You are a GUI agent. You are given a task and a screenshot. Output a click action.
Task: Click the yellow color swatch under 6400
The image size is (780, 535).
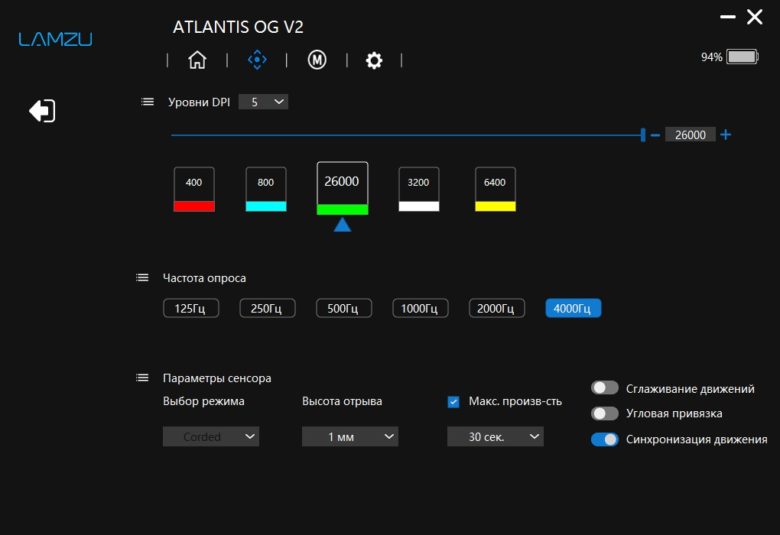(x=495, y=207)
